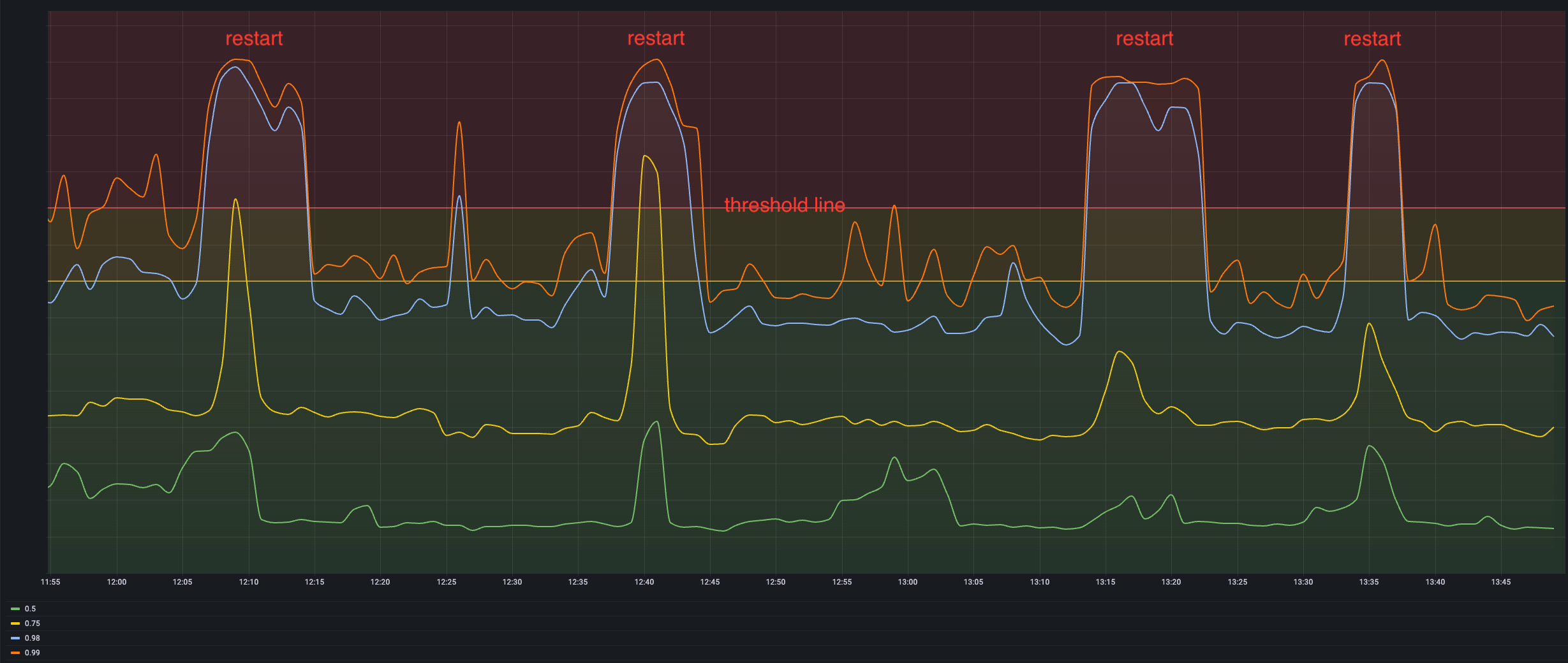This screenshot has height=663, width=1568.
Task: Open the green color swatch for 0.5
Action: pyautogui.click(x=15, y=609)
